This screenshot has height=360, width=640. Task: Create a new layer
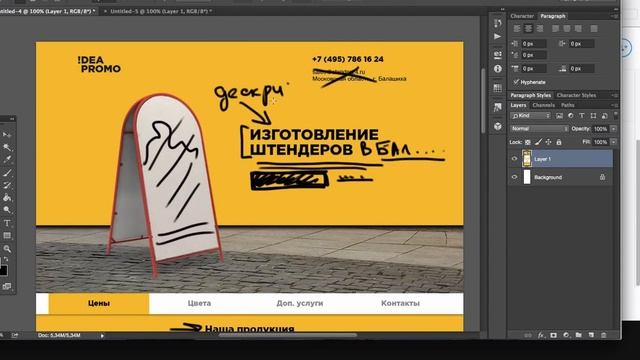coord(591,335)
